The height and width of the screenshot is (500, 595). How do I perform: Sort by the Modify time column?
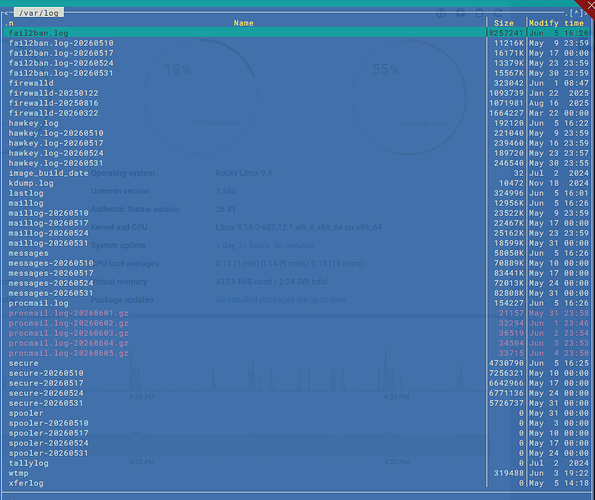556,23
